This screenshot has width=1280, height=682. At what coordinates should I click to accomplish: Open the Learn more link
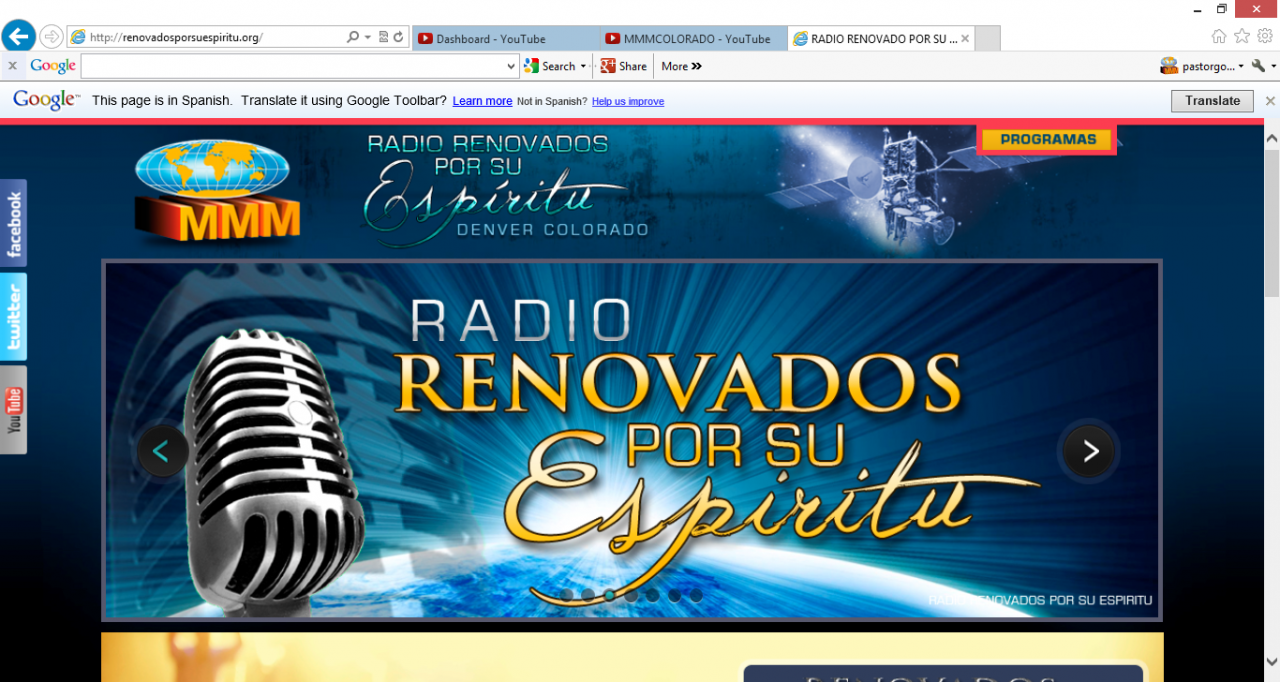(482, 101)
